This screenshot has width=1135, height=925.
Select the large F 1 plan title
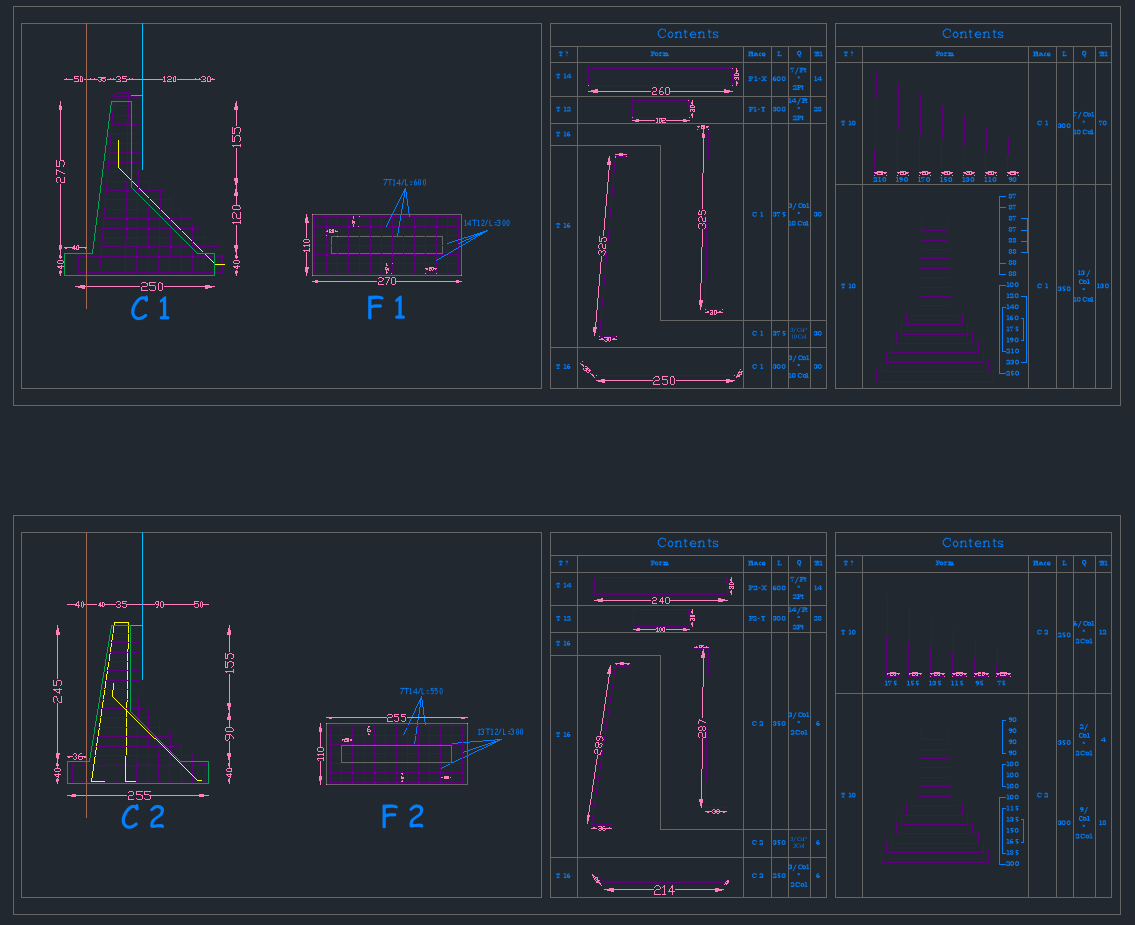pyautogui.click(x=386, y=308)
